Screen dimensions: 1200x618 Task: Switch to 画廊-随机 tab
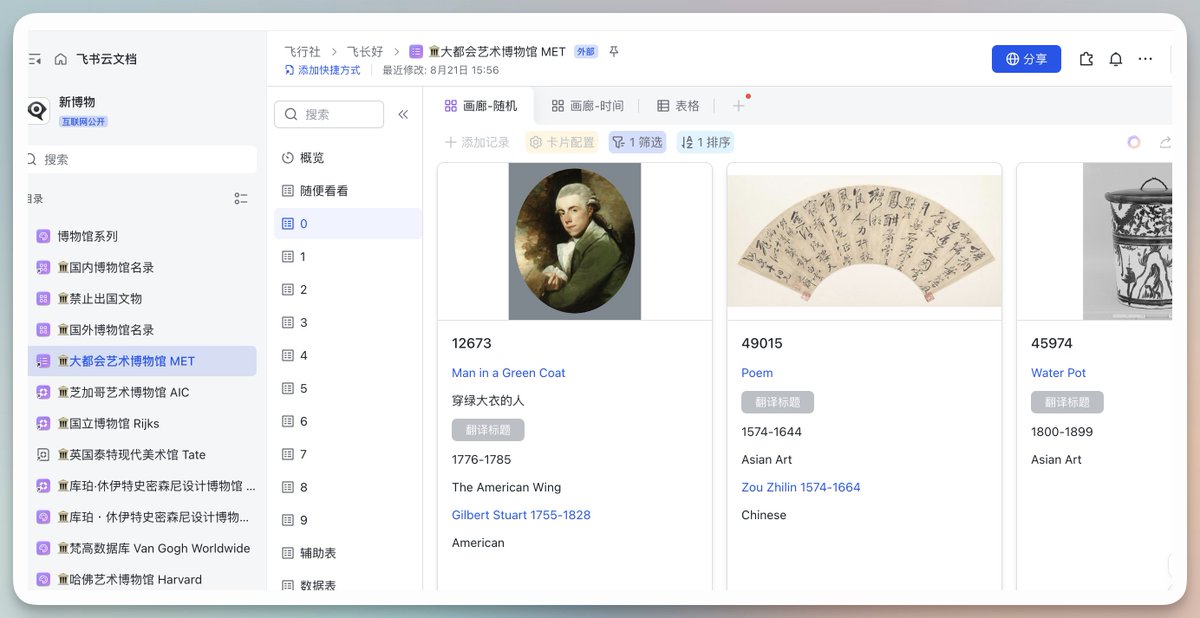(x=481, y=105)
